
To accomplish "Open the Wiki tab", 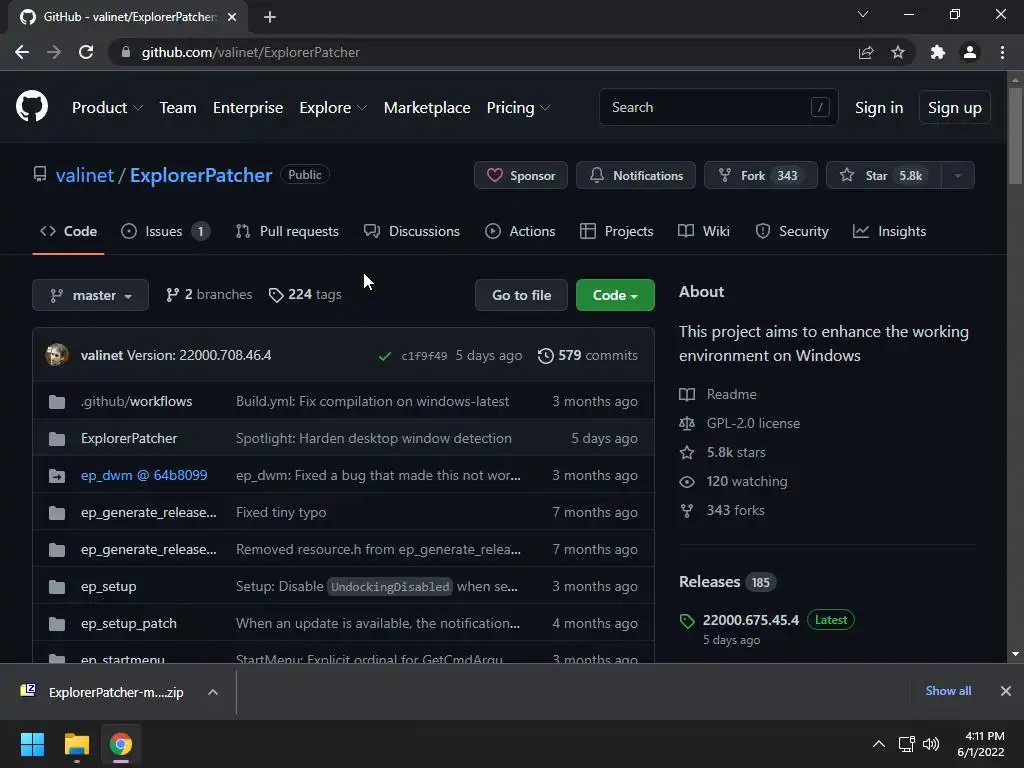I will click(x=703, y=231).
